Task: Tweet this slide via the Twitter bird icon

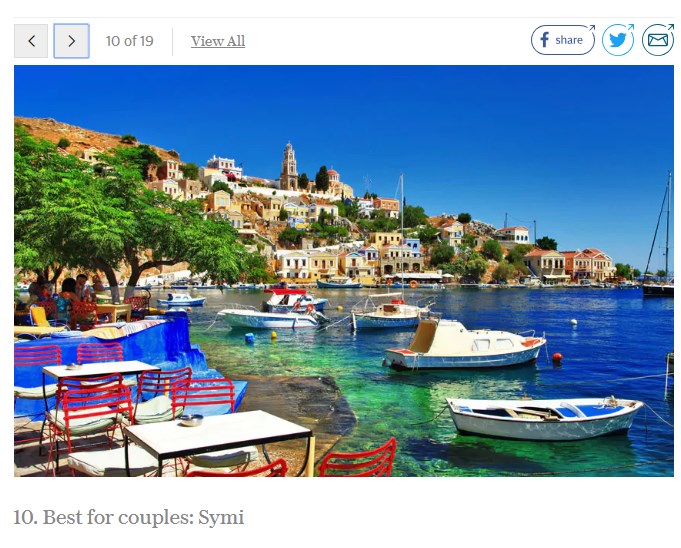Action: click(618, 40)
